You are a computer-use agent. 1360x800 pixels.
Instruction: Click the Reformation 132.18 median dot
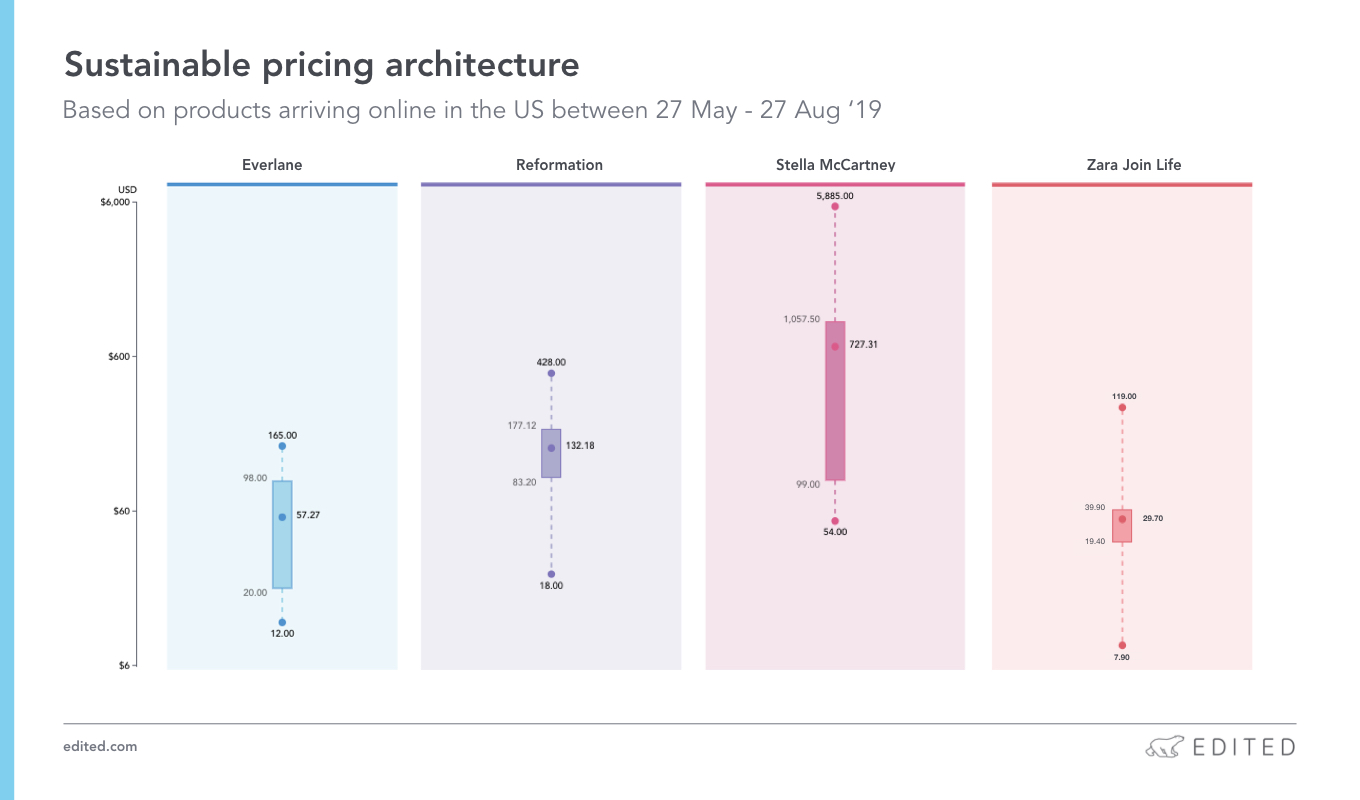(551, 448)
